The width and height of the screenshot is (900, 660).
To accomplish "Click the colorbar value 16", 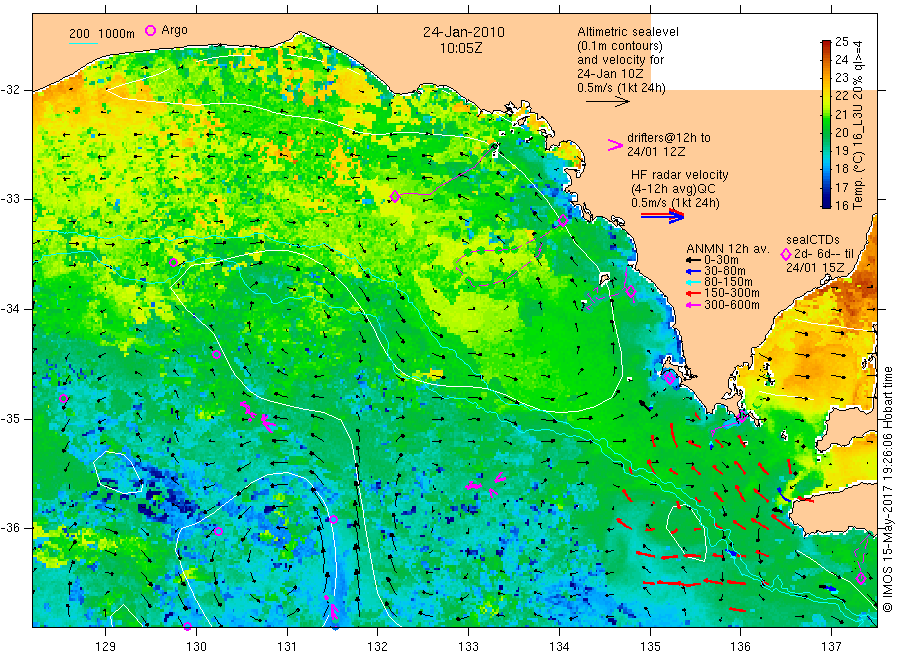I will pyautogui.click(x=841, y=205).
